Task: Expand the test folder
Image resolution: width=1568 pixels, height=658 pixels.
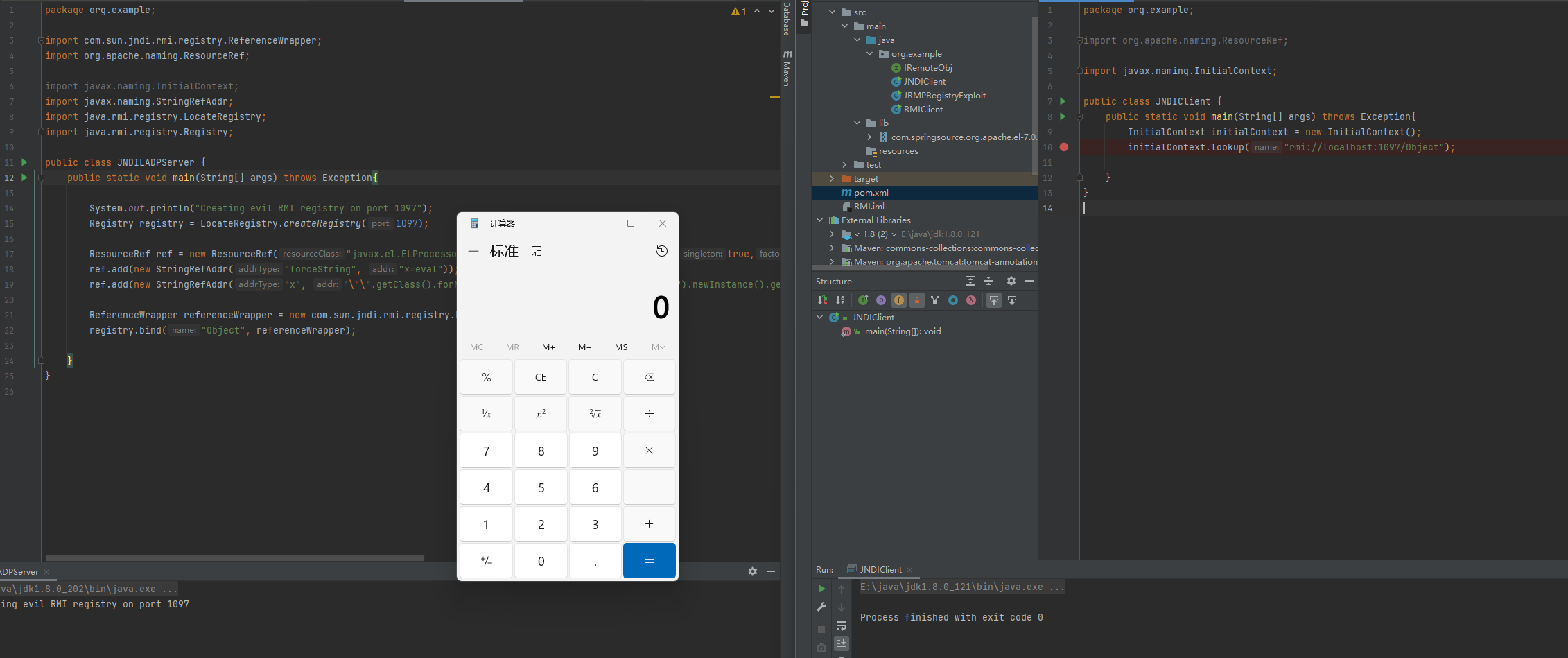Action: (x=845, y=164)
